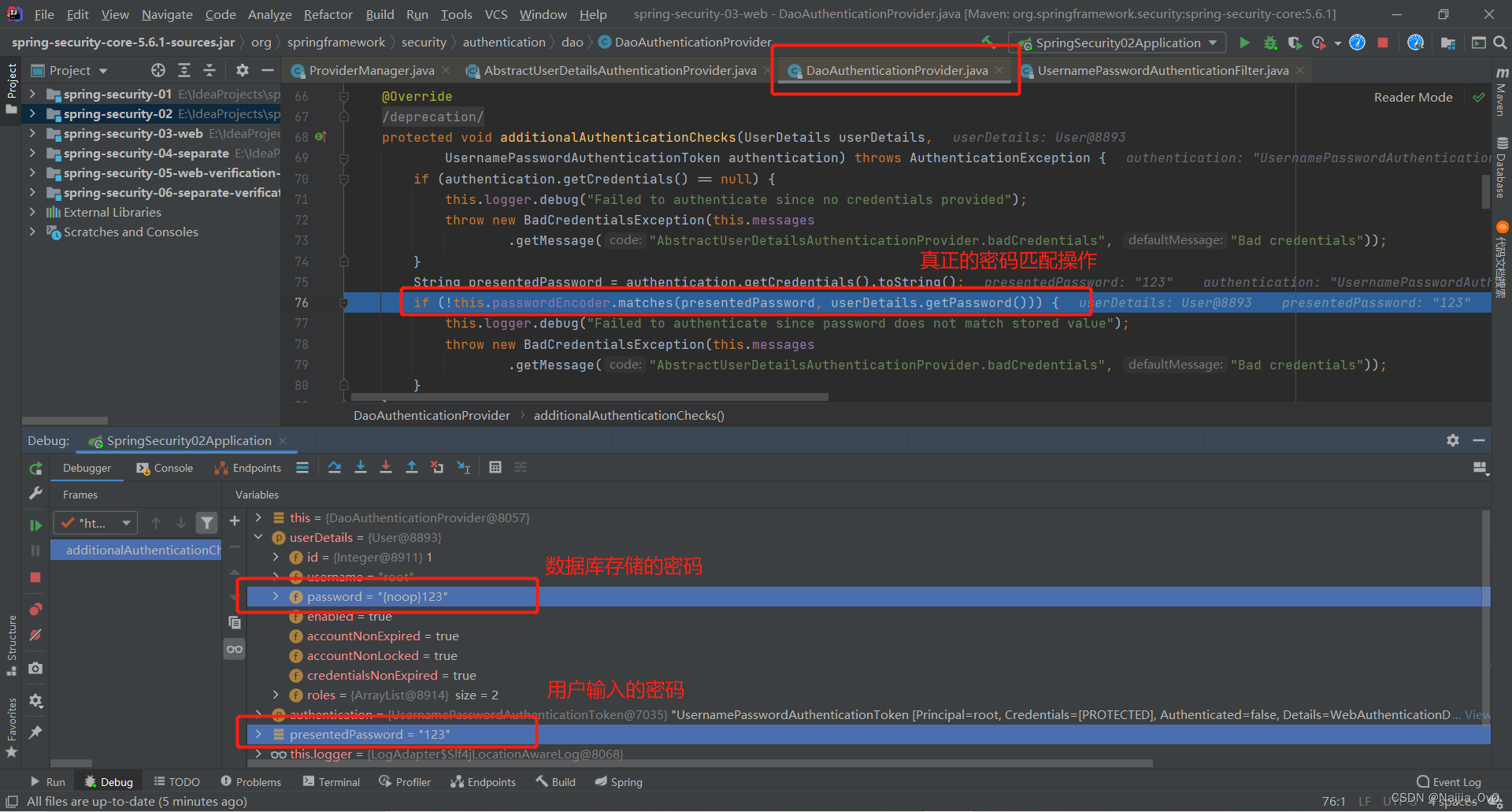
Task: Expand the roles ArrayList variable
Action: [x=275, y=695]
